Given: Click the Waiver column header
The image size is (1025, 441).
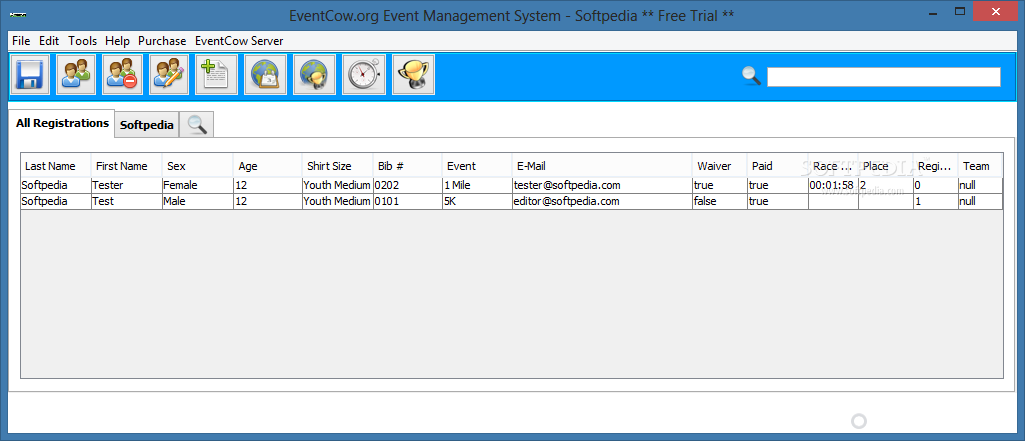Looking at the screenshot, I should click(x=720, y=166).
